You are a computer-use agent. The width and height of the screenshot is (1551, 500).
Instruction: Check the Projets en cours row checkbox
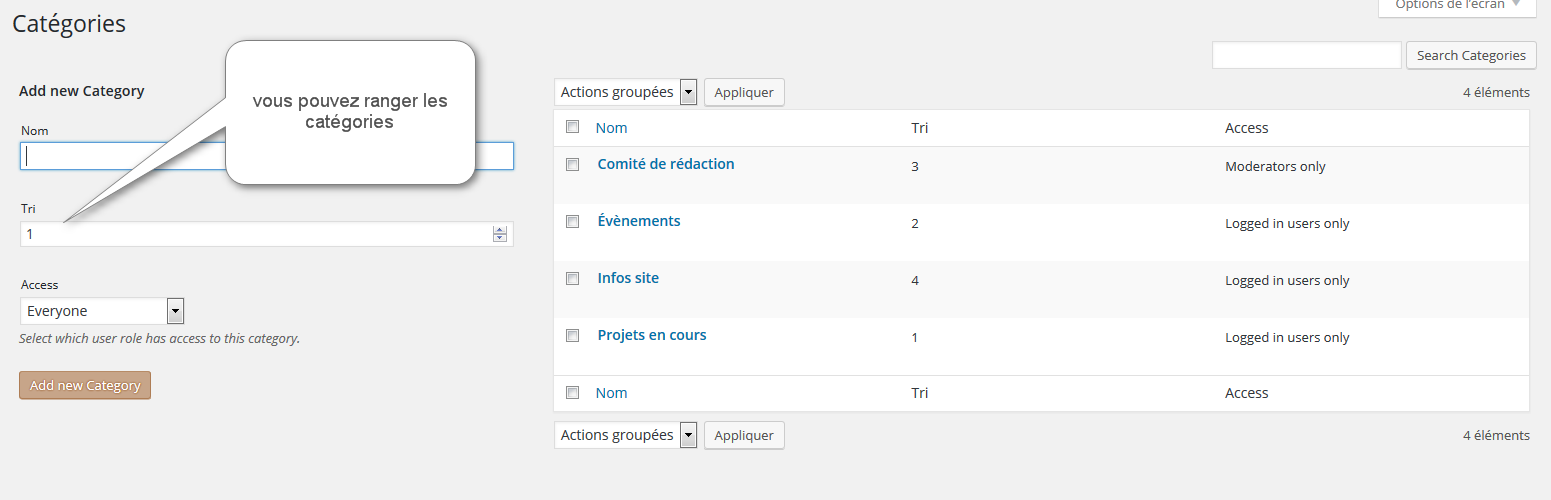[573, 335]
